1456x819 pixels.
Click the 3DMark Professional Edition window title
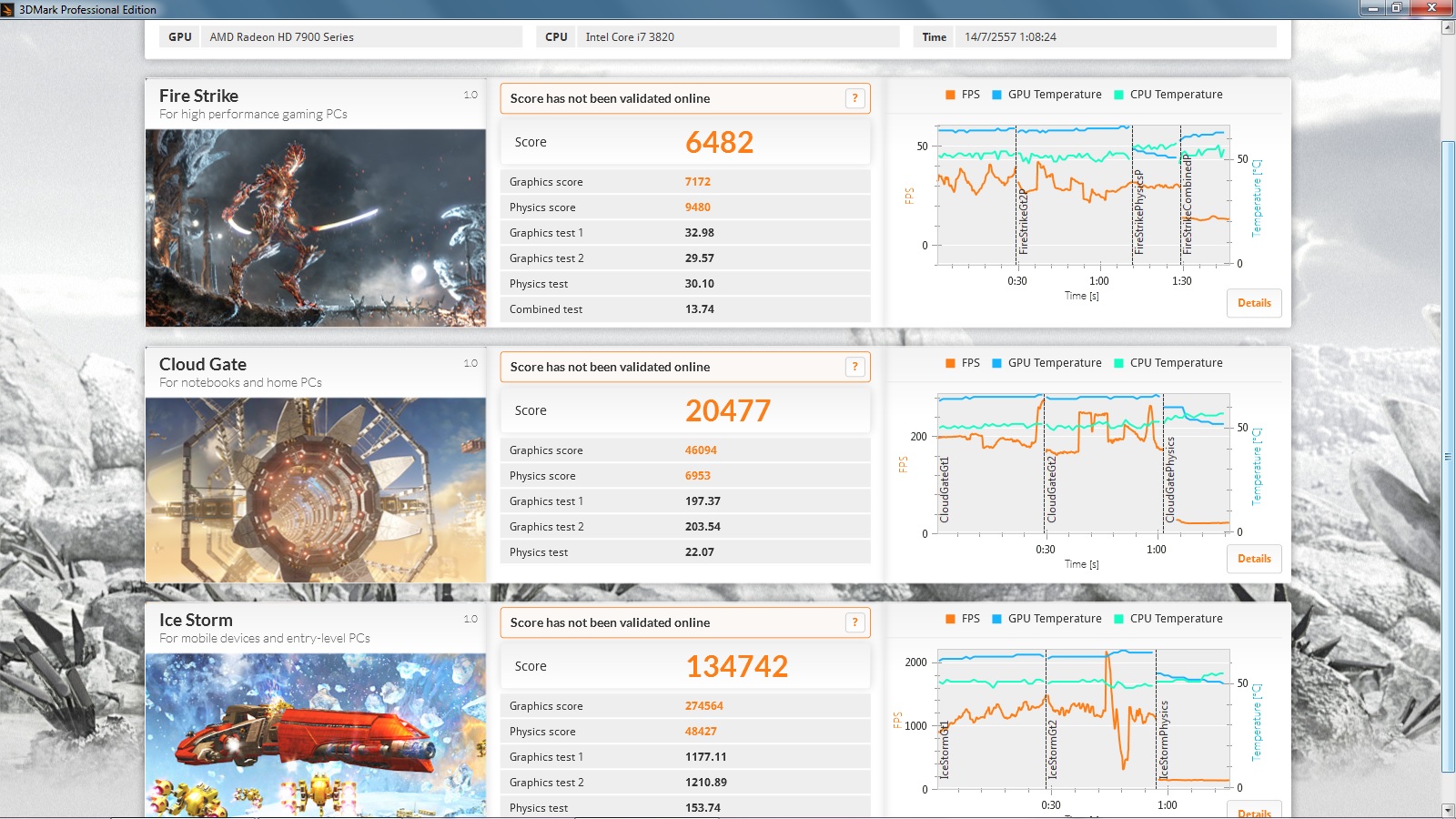click(x=87, y=10)
